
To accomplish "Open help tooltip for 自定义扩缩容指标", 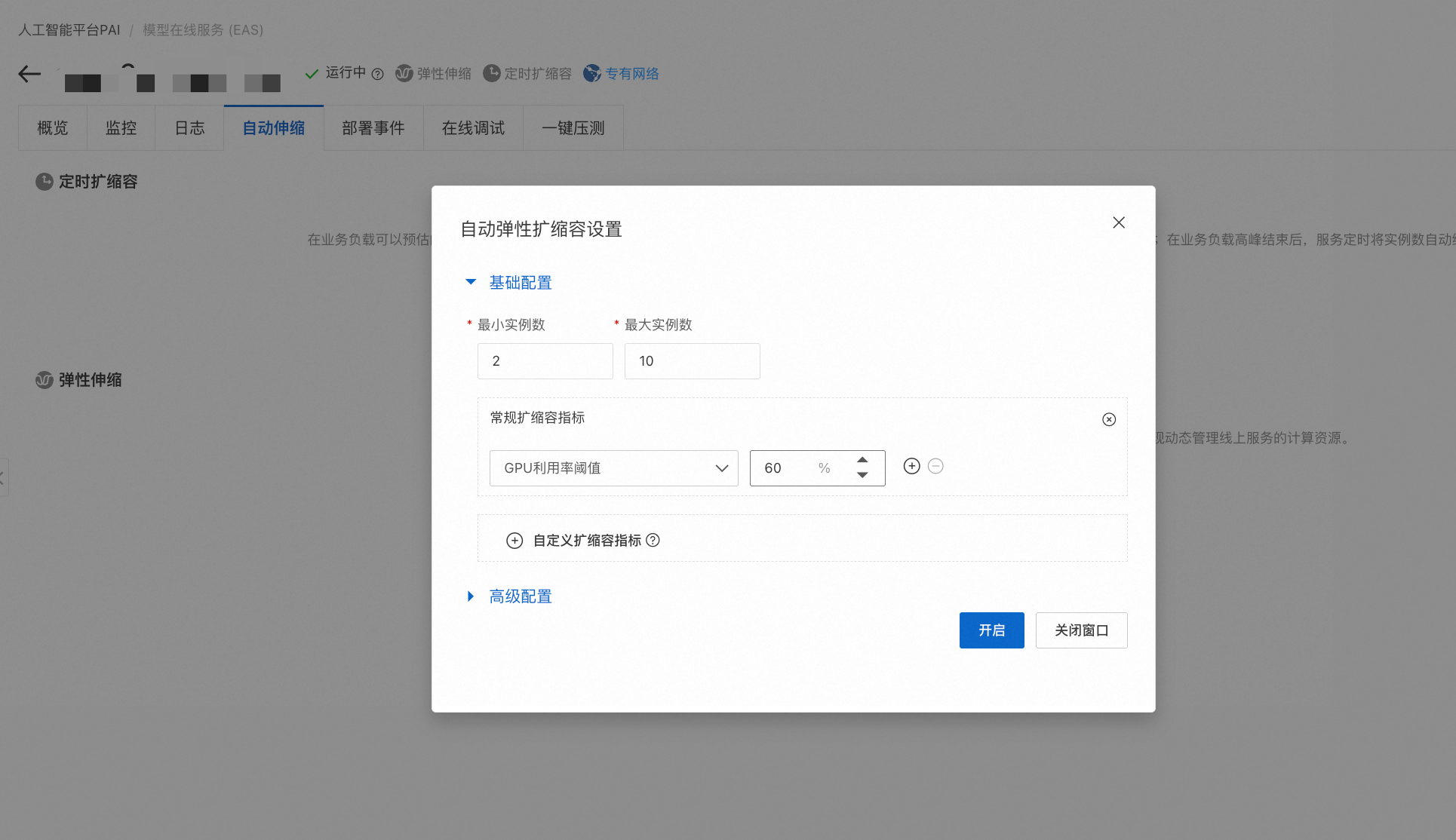I will [x=653, y=540].
